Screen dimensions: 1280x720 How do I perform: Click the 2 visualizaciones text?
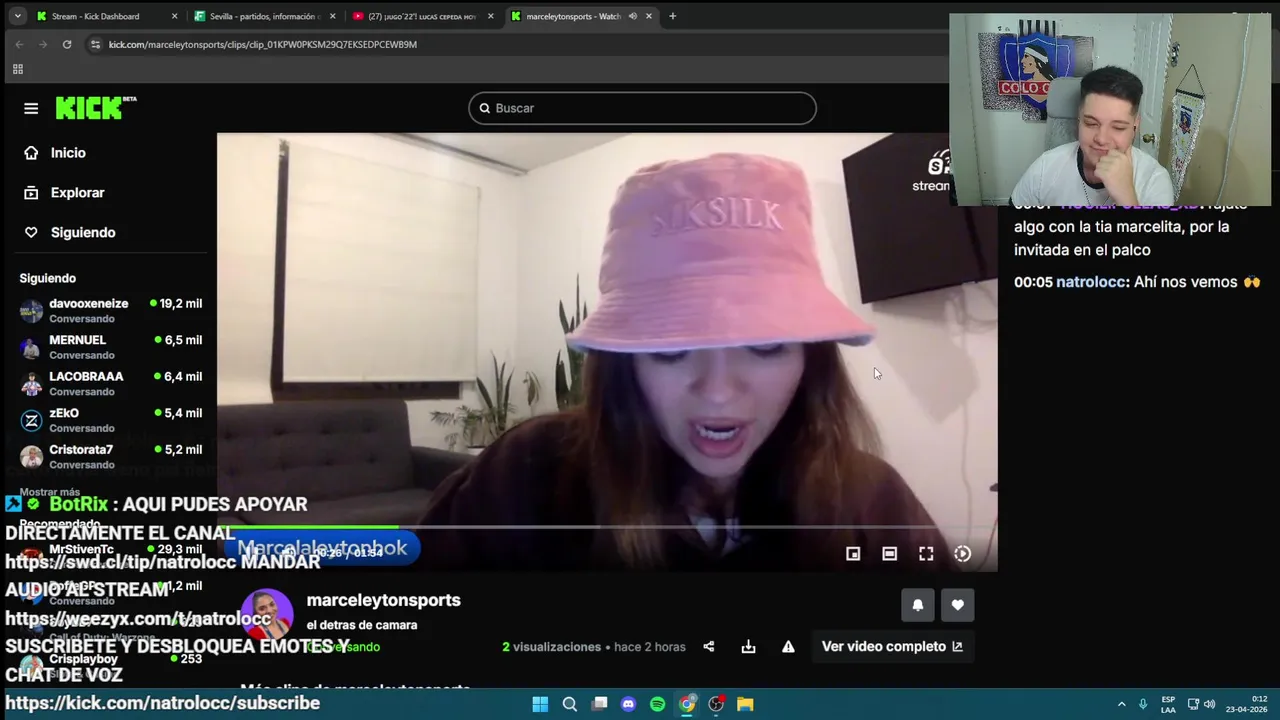click(x=551, y=647)
